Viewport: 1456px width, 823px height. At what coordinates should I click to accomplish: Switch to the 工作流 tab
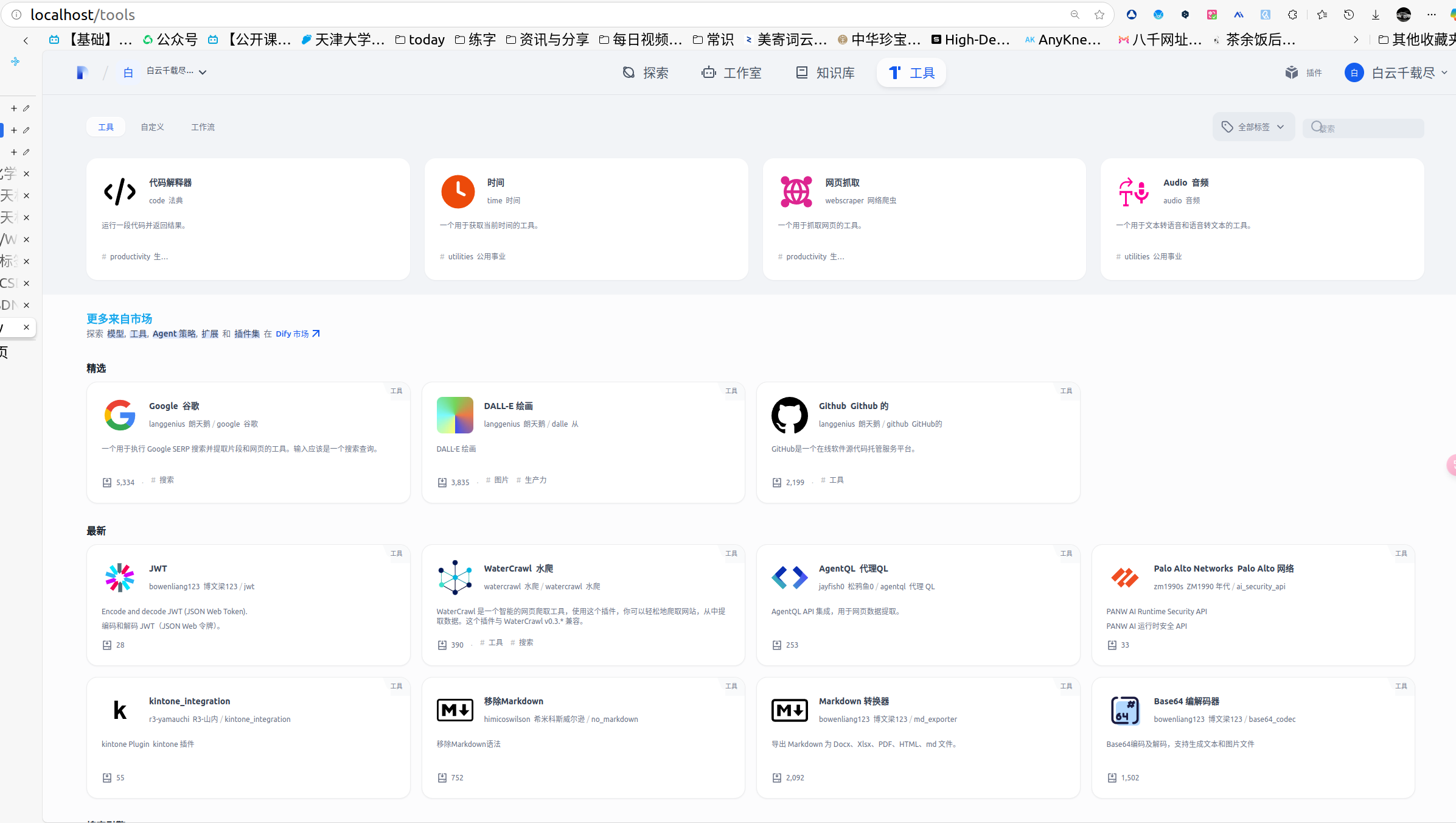203,127
